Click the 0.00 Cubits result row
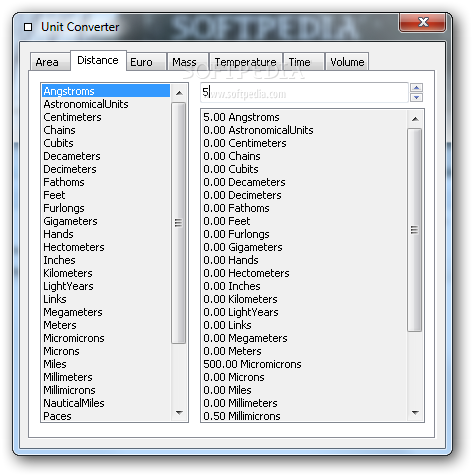The height and width of the screenshot is (476, 473). click(x=304, y=169)
